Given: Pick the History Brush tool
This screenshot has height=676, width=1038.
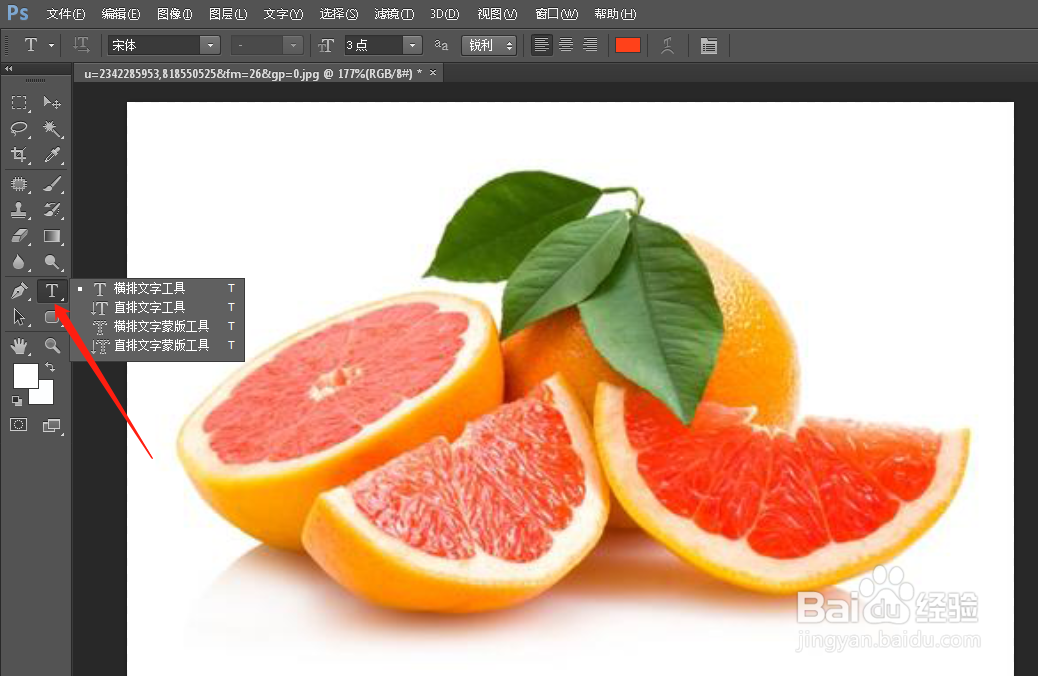Looking at the screenshot, I should point(52,211).
